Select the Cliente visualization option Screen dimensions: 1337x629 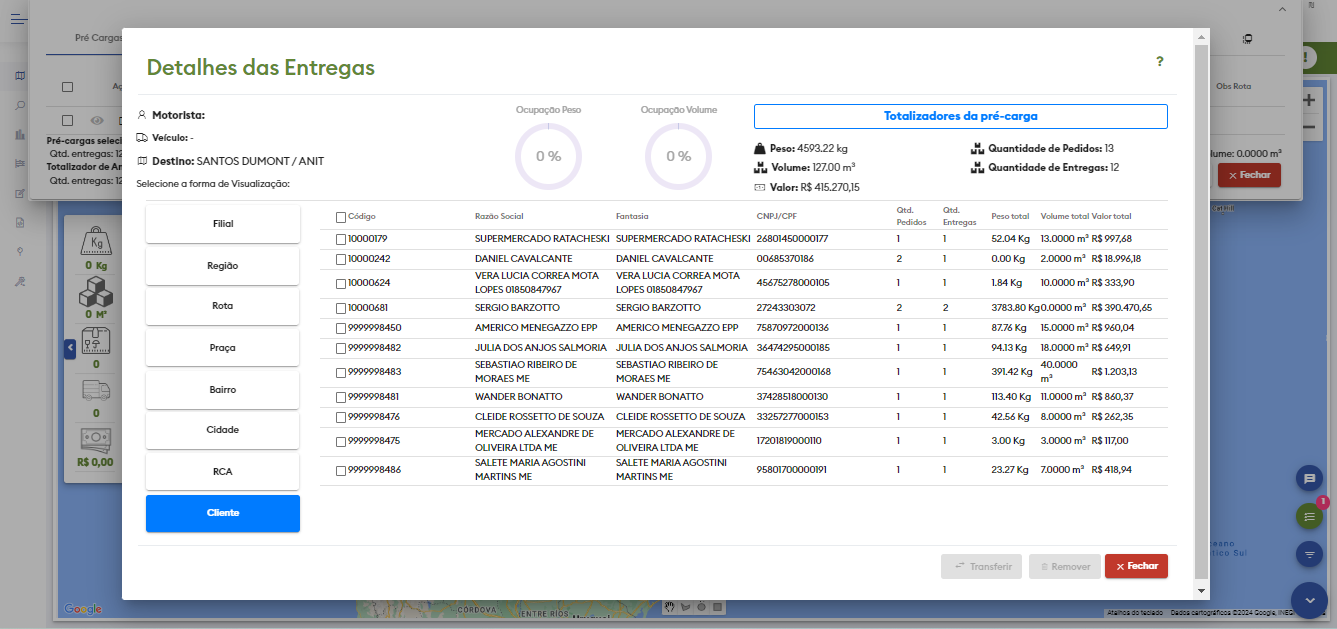click(223, 513)
